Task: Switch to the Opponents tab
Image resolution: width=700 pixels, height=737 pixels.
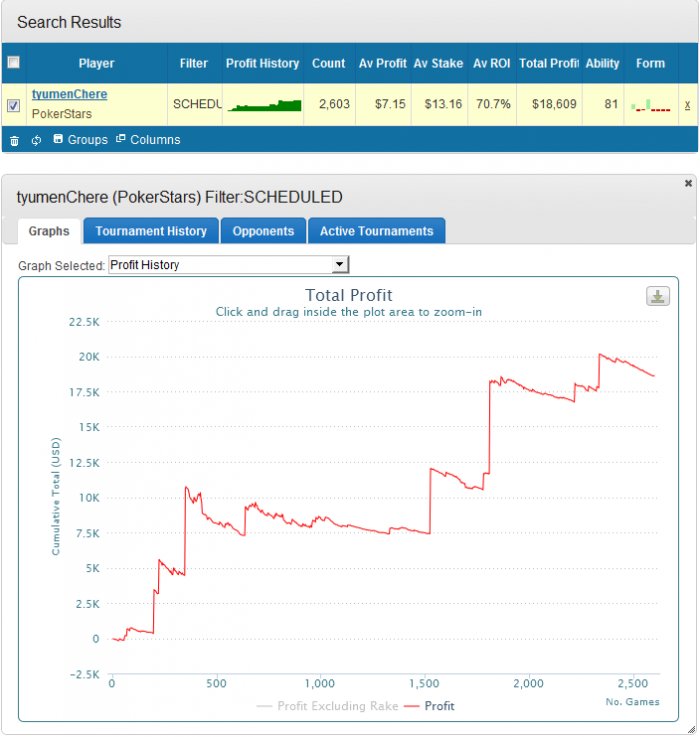Action: [263, 231]
